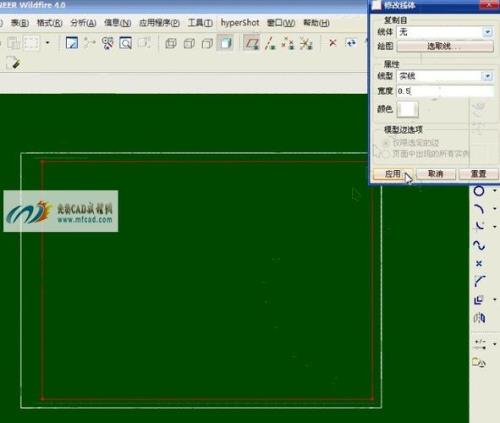The height and width of the screenshot is (423, 500).
Task: Open the 窗口(W) window menu
Action: pos(281,23)
